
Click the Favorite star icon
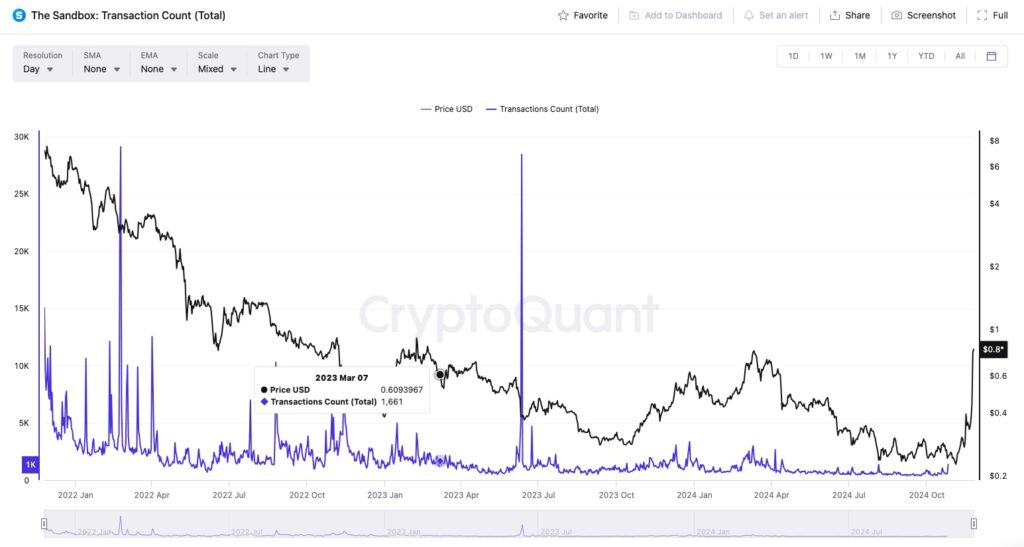pyautogui.click(x=564, y=16)
